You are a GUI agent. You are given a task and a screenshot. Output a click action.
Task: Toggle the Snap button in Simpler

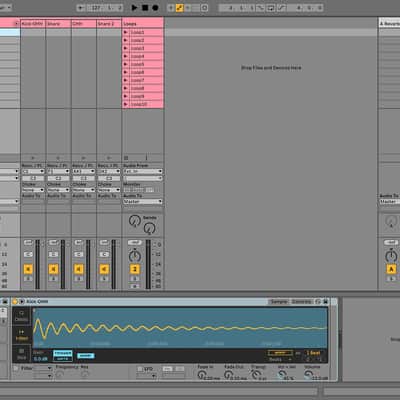(86, 356)
